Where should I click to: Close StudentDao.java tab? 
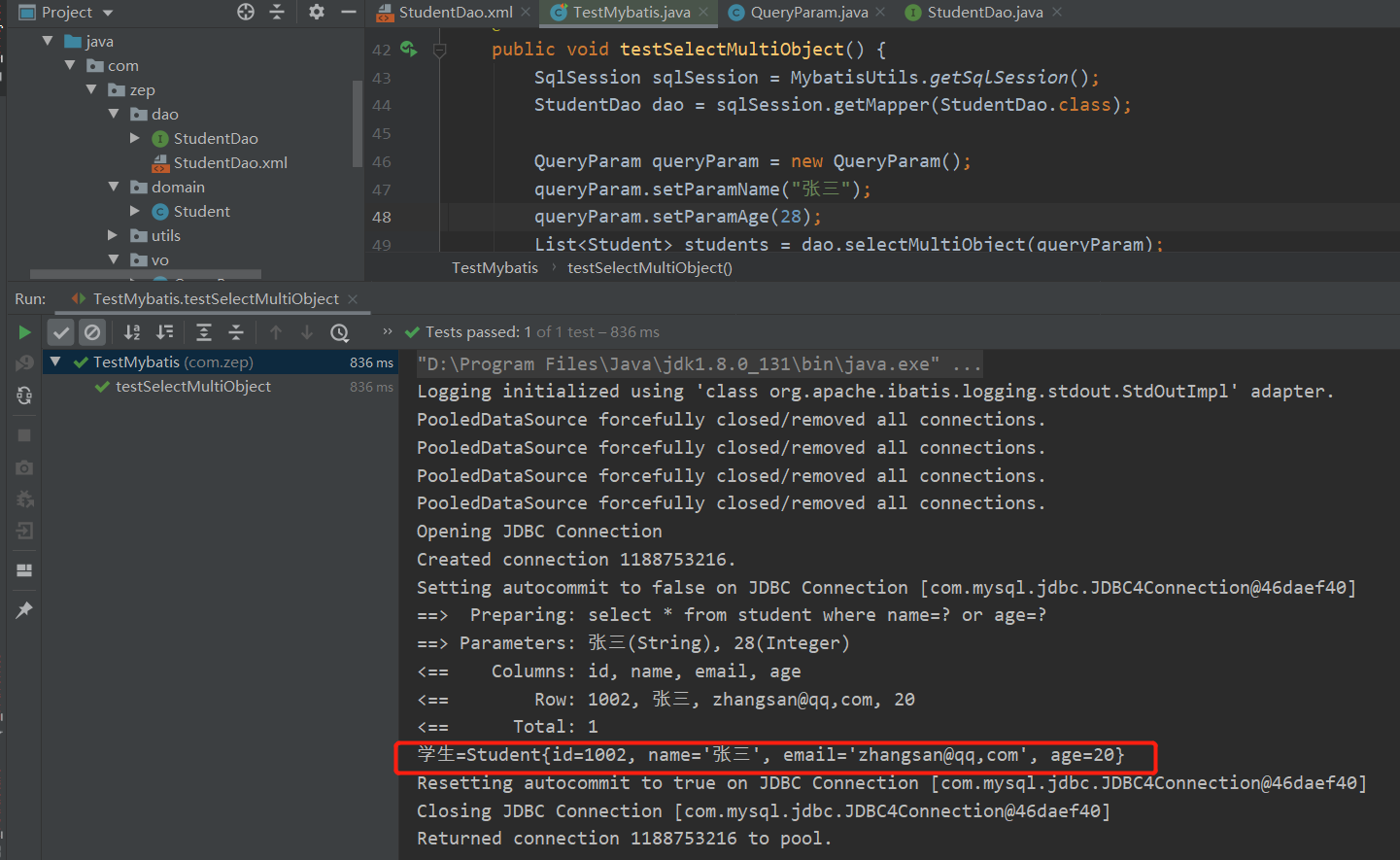click(x=1057, y=12)
